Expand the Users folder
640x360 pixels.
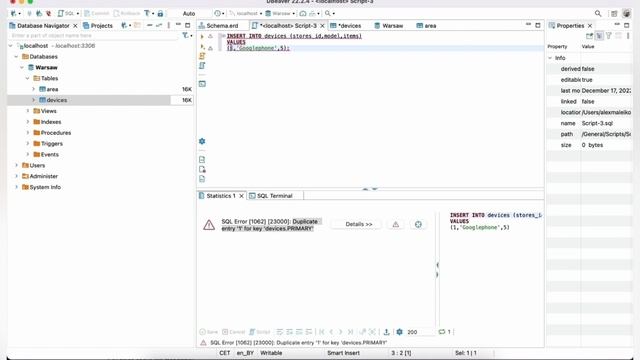click(16, 165)
